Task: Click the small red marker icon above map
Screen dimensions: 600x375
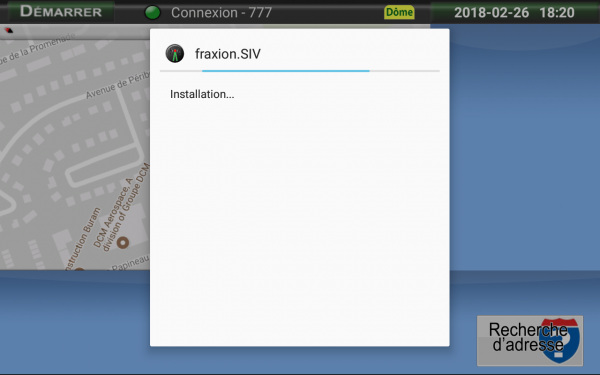Action: (8, 30)
